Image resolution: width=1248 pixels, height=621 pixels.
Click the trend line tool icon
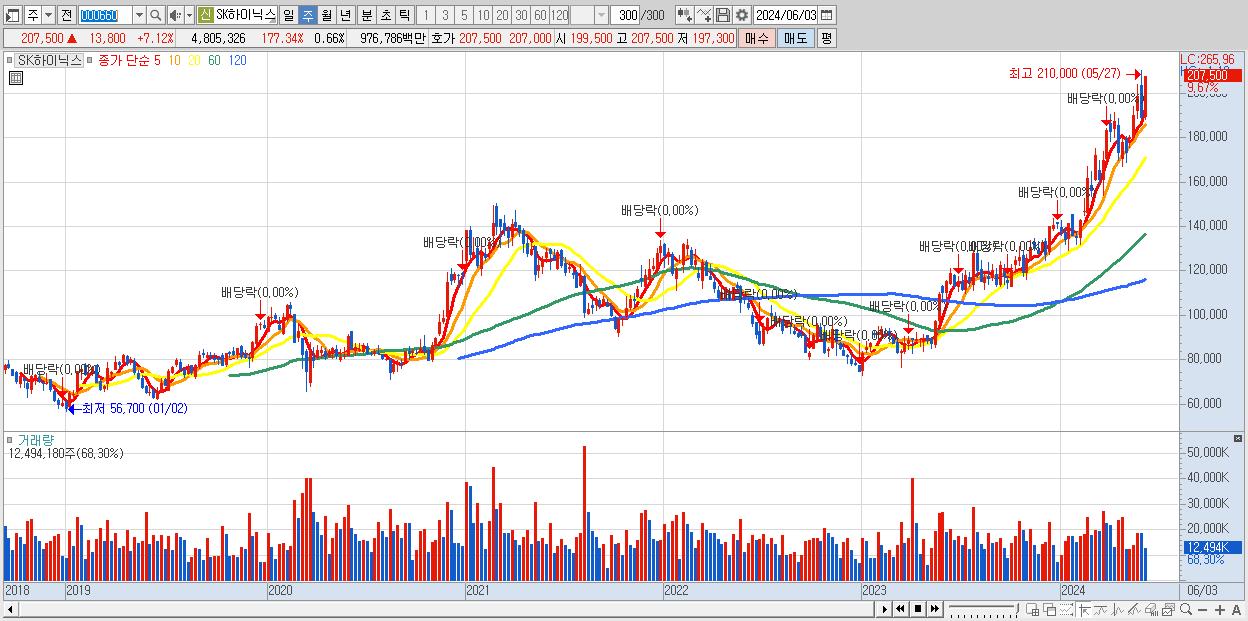pyautogui.click(x=1100, y=610)
